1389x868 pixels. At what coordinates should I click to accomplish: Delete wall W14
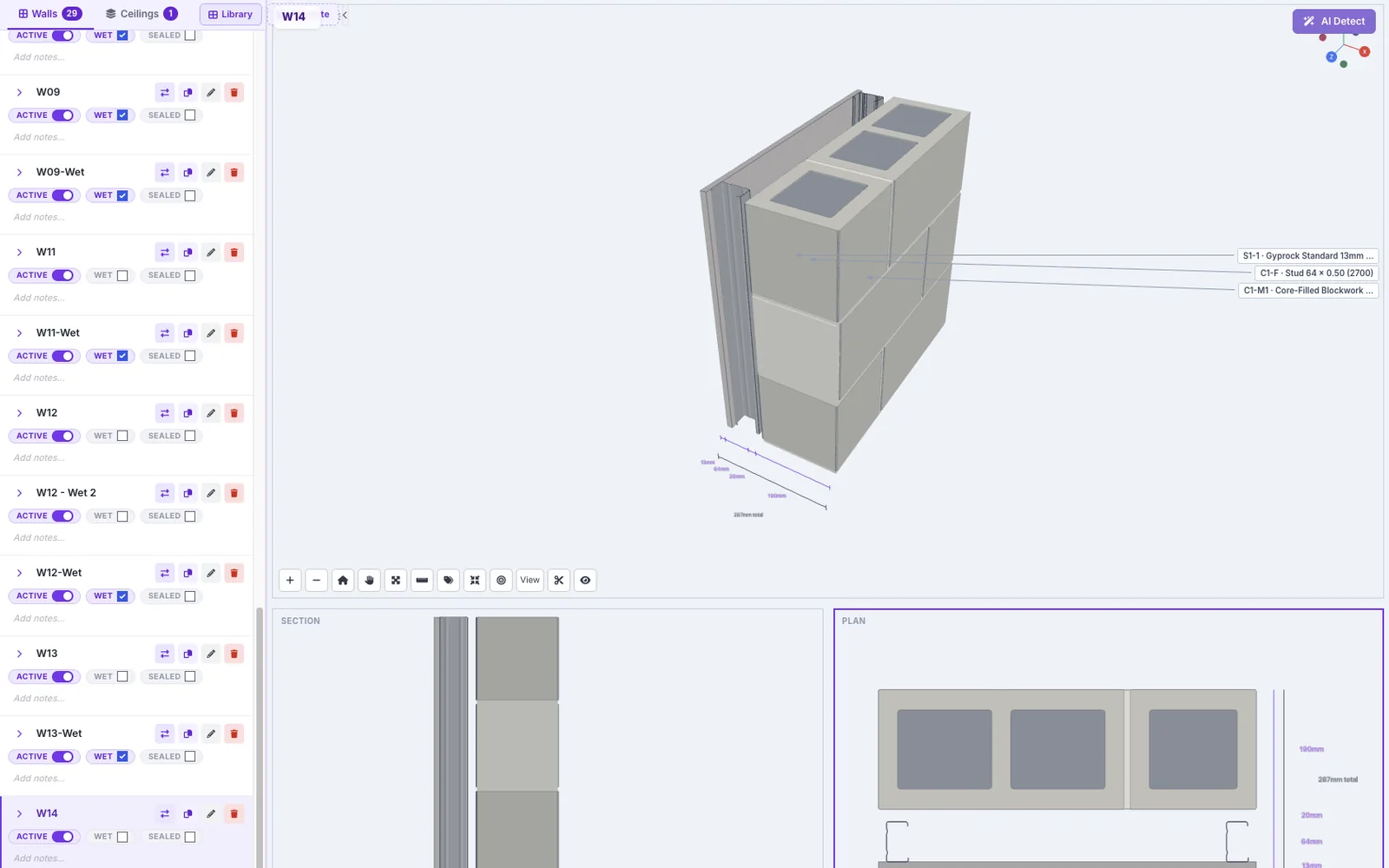(x=234, y=813)
